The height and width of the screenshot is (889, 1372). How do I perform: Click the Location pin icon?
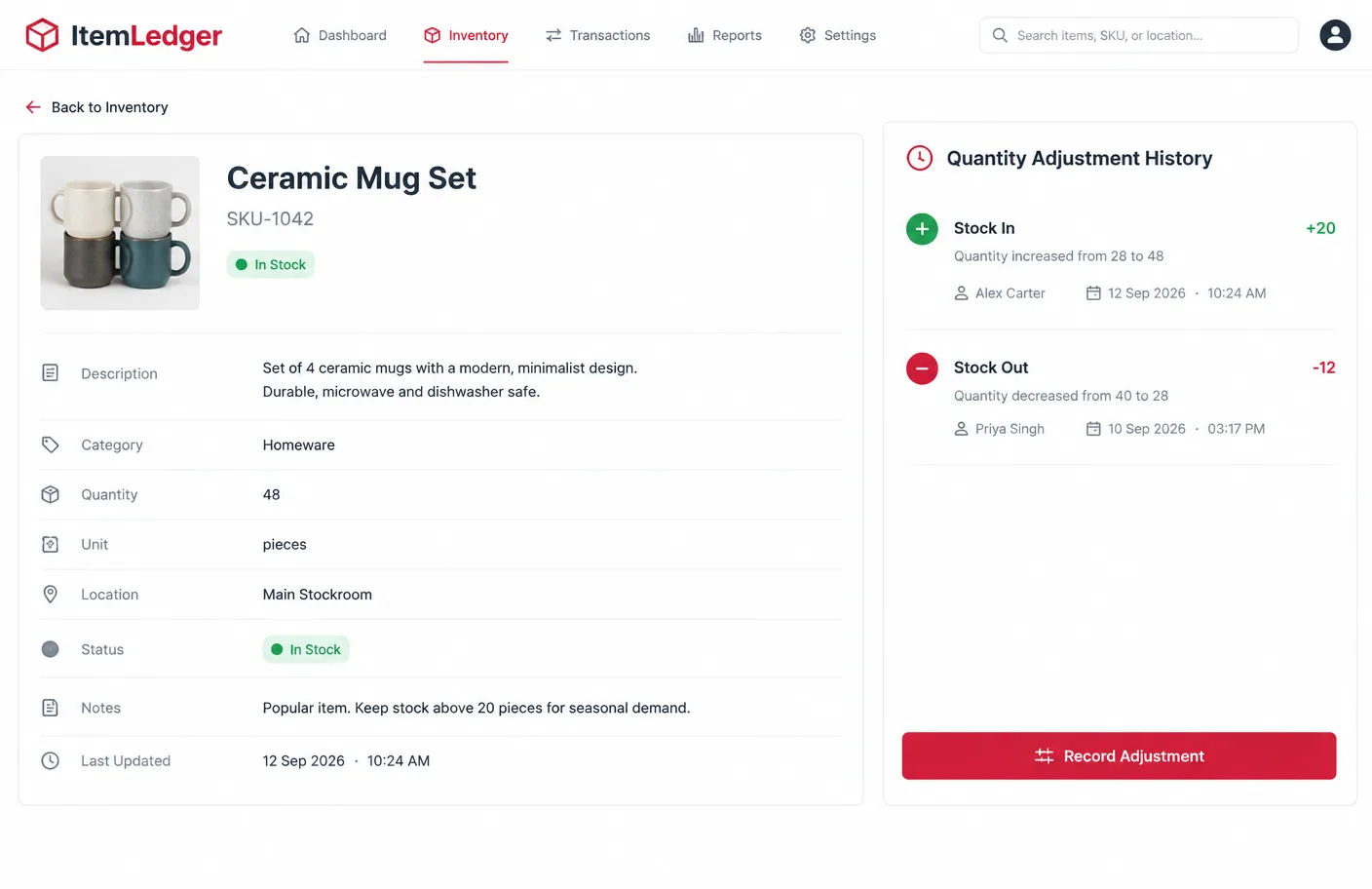[51, 594]
